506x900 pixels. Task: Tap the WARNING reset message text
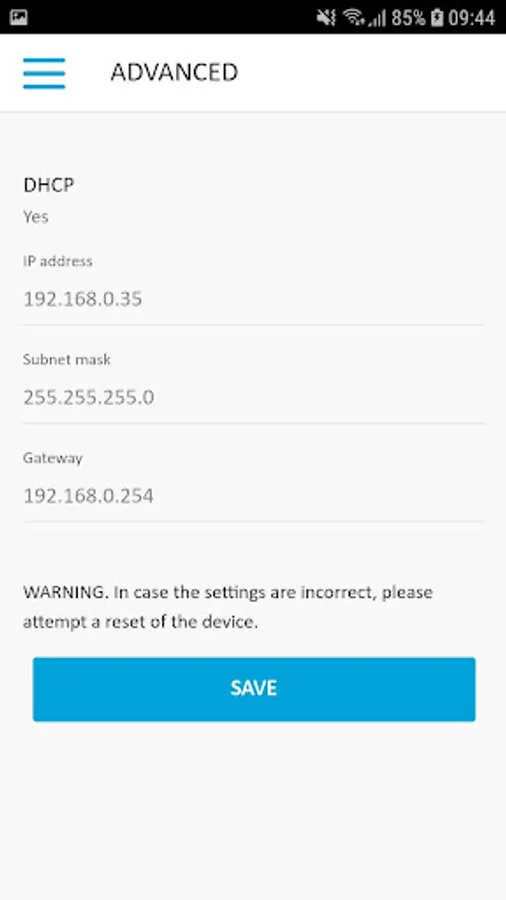(x=228, y=607)
